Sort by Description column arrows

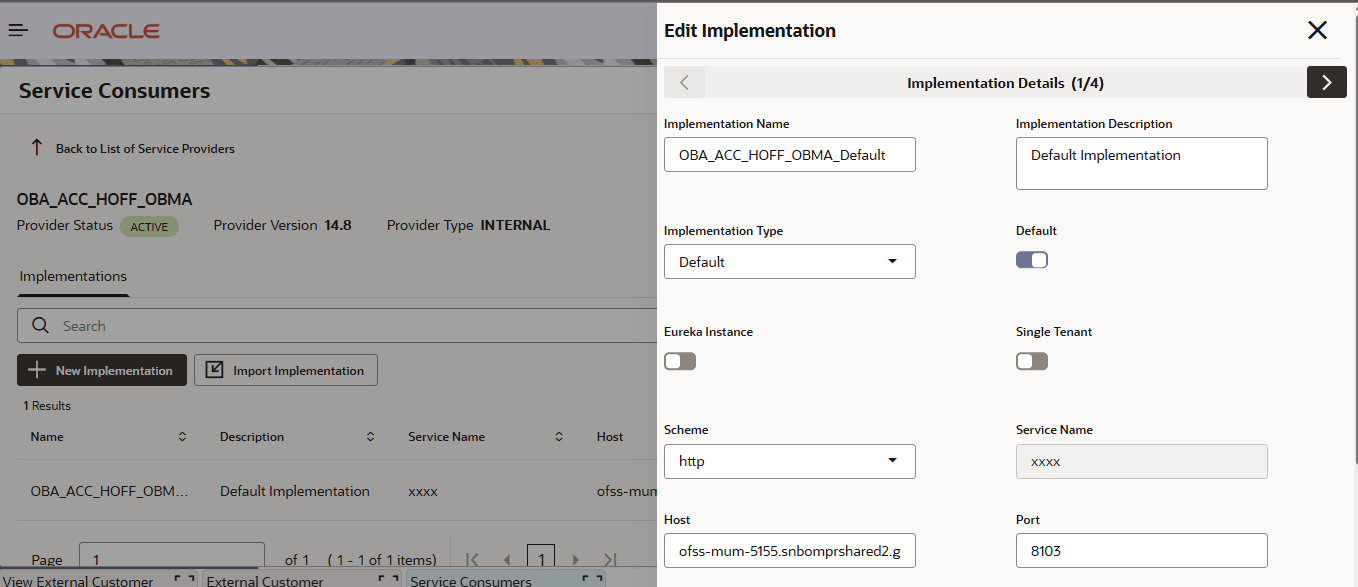coord(370,437)
